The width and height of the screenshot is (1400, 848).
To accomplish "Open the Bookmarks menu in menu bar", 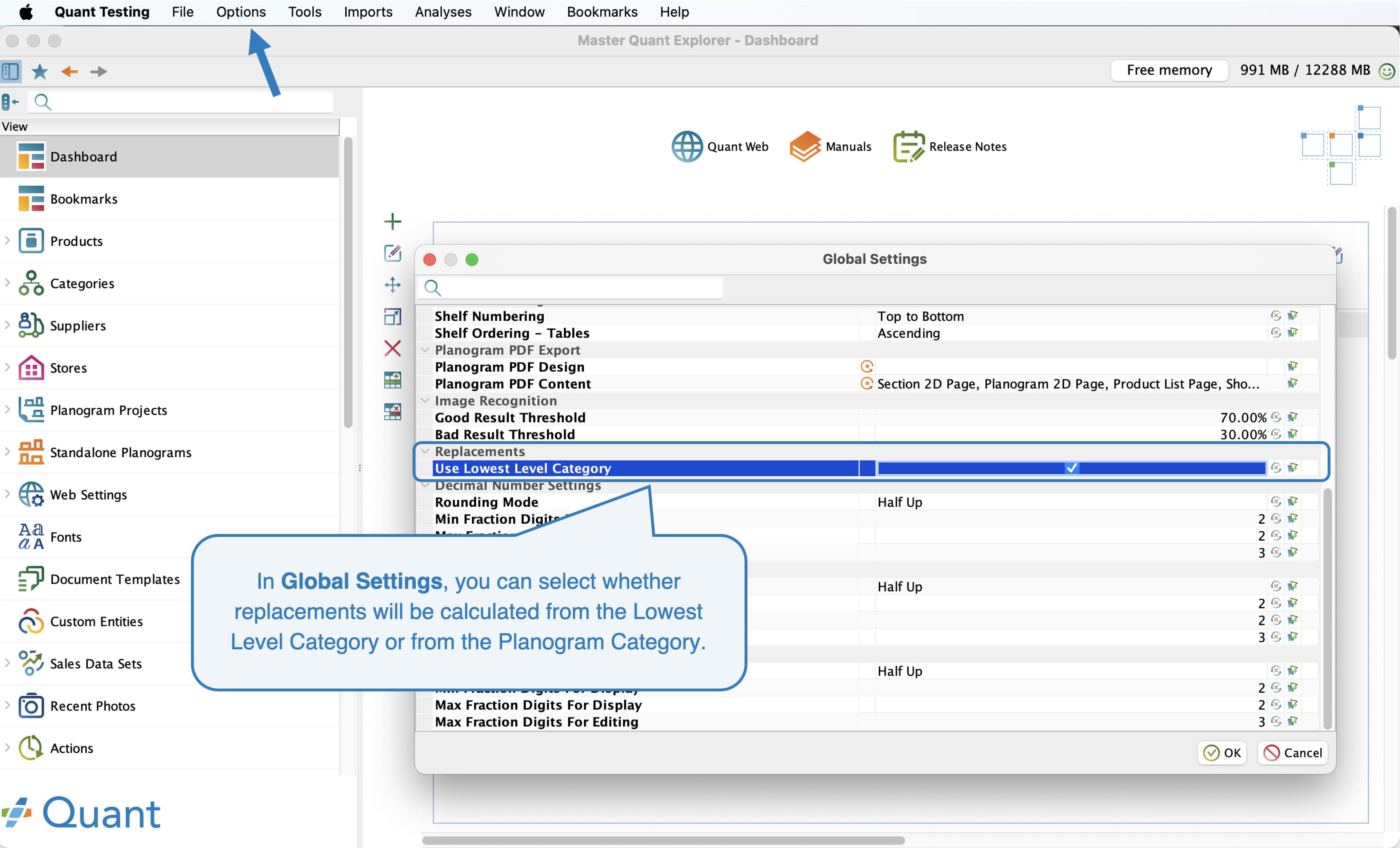I will point(602,12).
